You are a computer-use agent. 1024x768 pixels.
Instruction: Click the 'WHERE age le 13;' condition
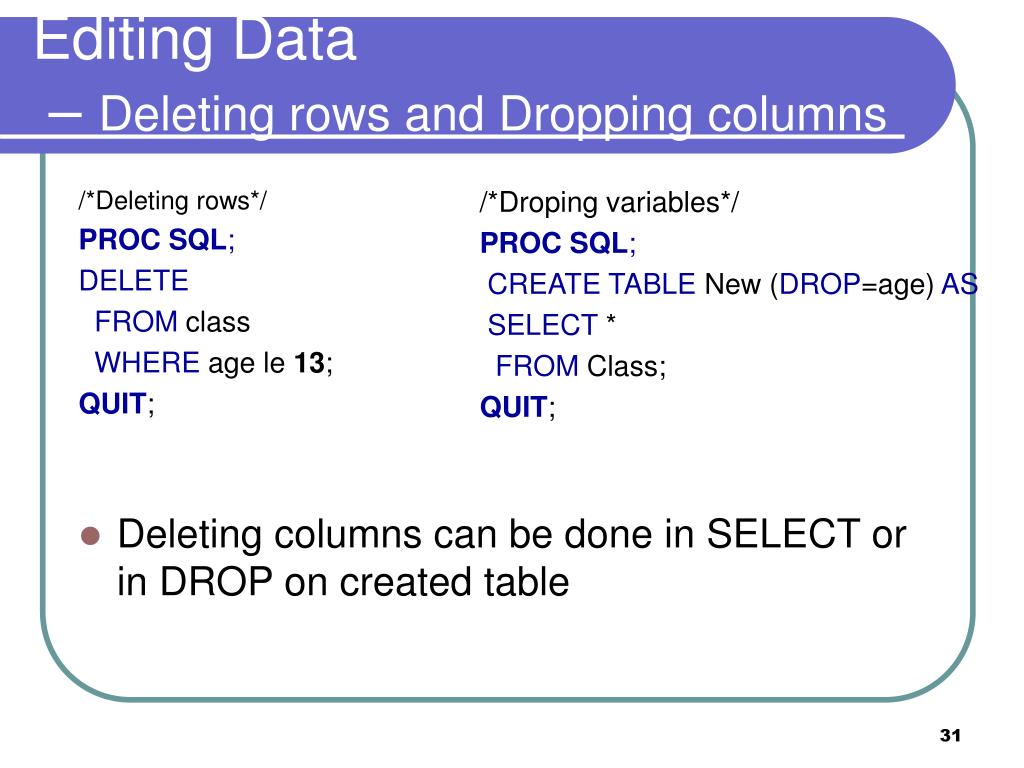214,363
